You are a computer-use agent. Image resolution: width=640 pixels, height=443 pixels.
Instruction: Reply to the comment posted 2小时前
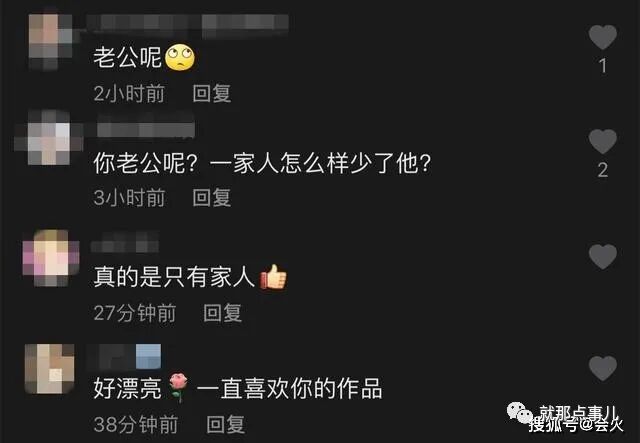coord(211,93)
